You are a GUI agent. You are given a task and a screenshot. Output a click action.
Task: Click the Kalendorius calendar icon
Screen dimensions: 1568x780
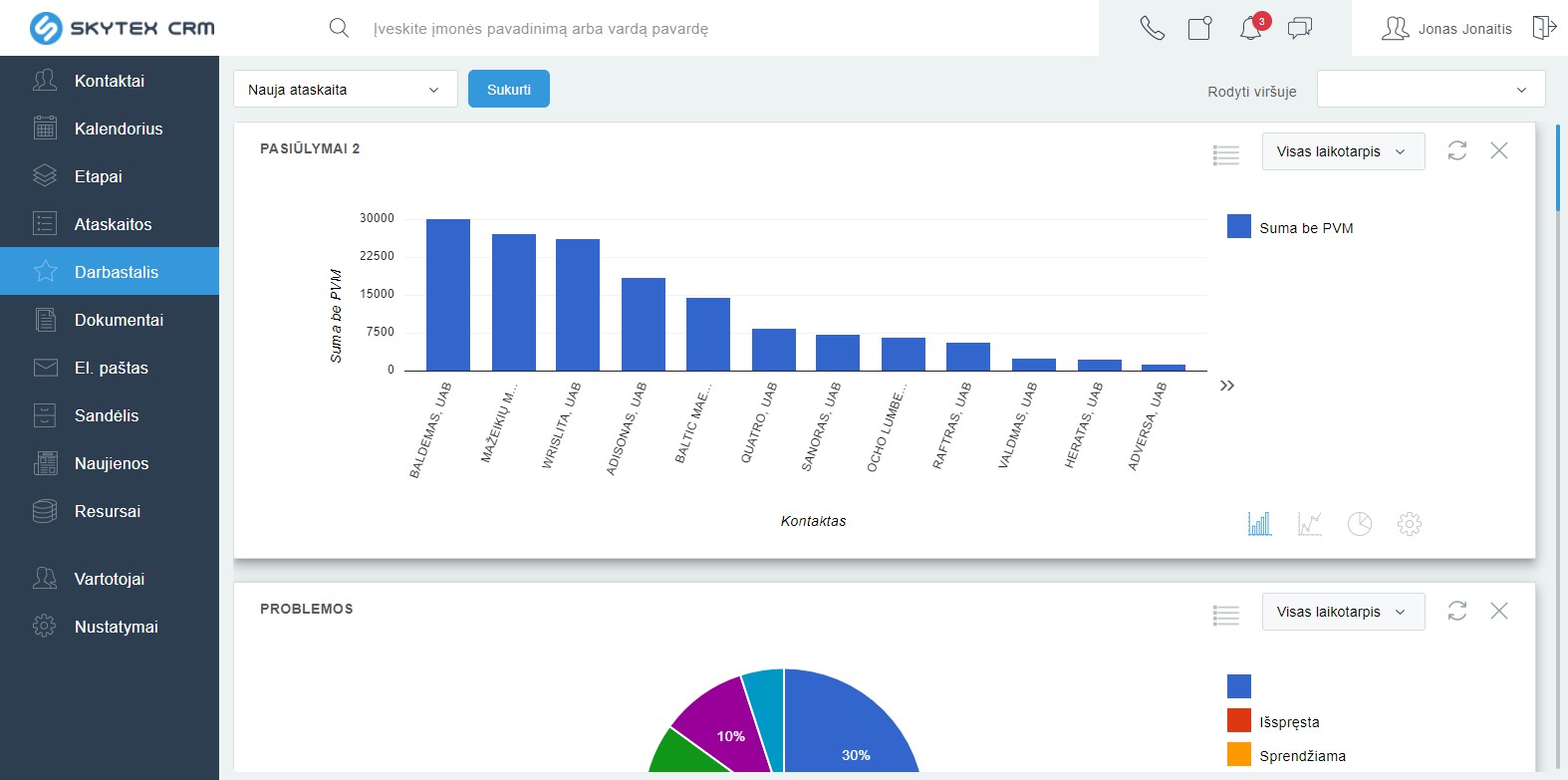[45, 128]
